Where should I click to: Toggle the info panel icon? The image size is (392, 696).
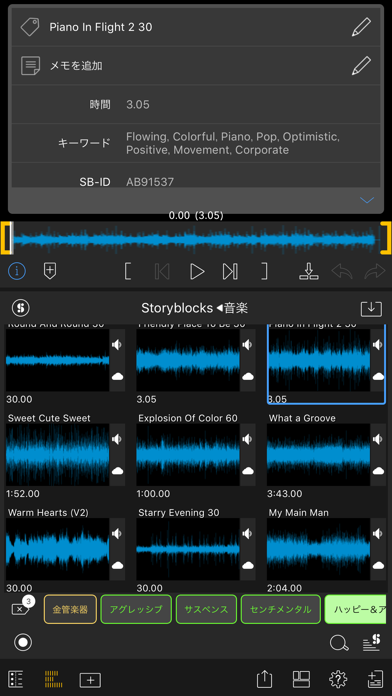coord(17,271)
